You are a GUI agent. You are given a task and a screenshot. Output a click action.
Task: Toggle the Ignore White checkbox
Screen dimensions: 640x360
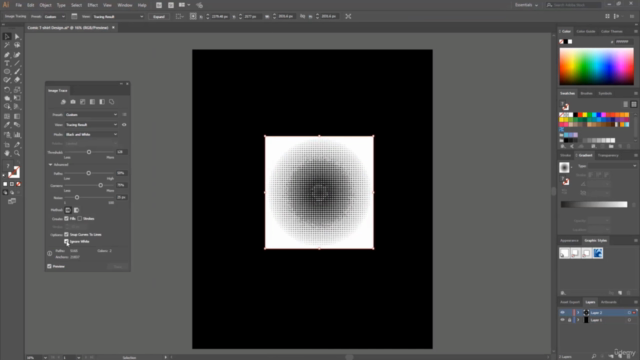tap(67, 242)
